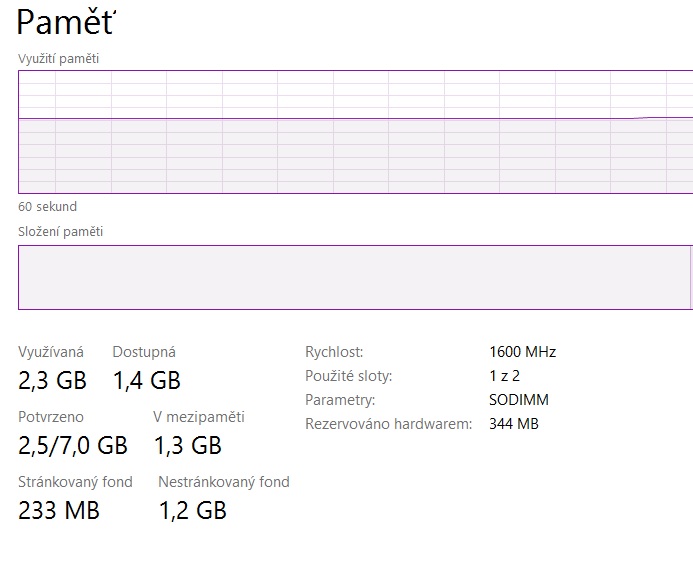Select the Využívaná 2,3 GB value
693x565 pixels.
pos(52,380)
